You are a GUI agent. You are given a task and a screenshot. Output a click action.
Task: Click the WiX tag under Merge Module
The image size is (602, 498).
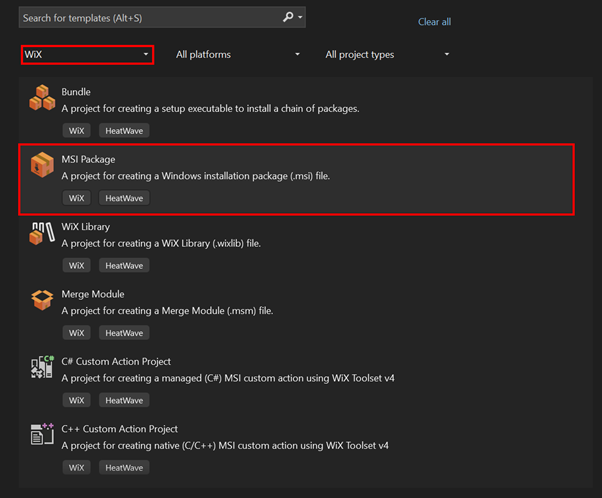point(76,333)
